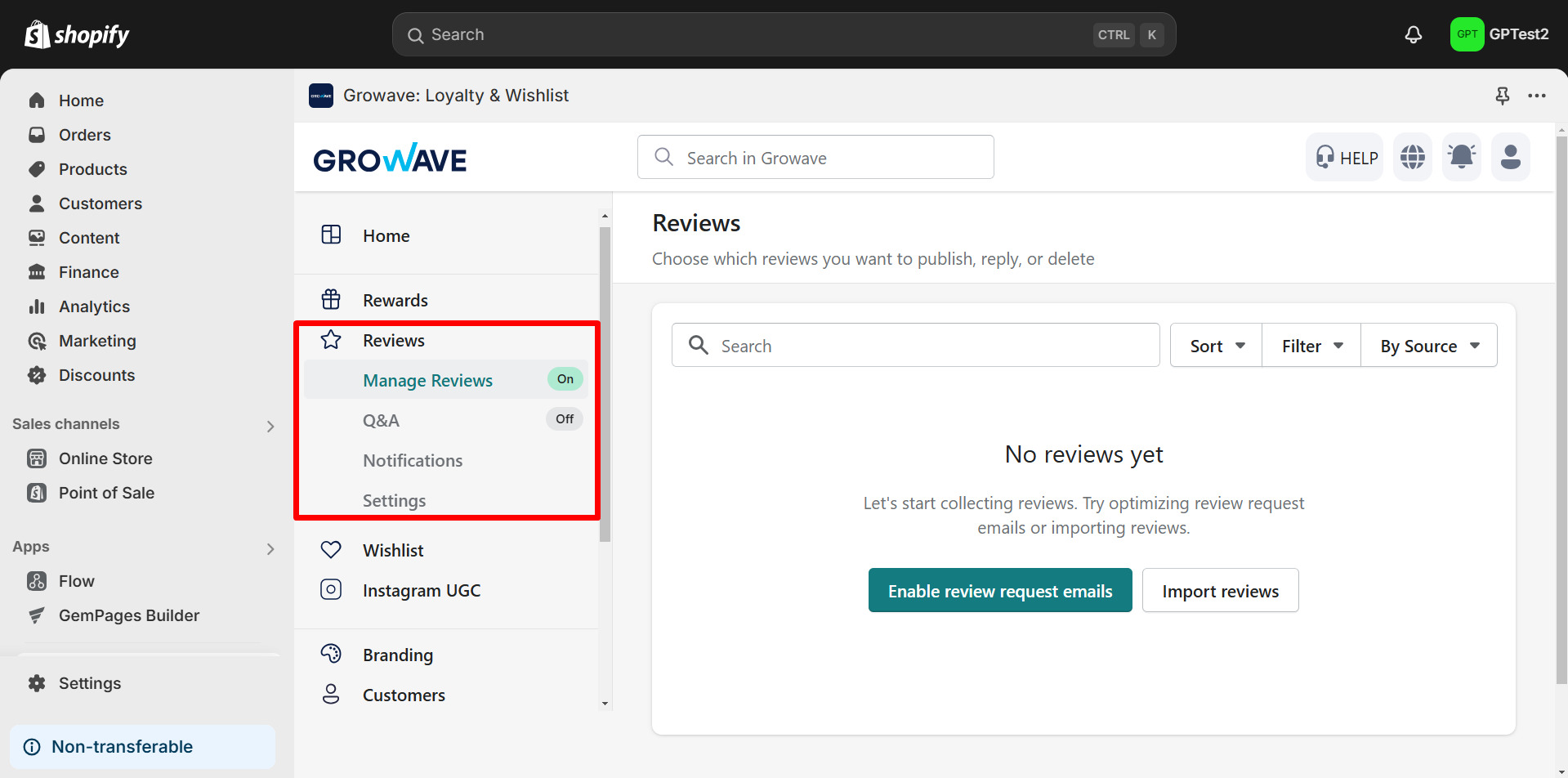Open the Growave language globe icon
The image size is (1568, 778).
[x=1412, y=156]
